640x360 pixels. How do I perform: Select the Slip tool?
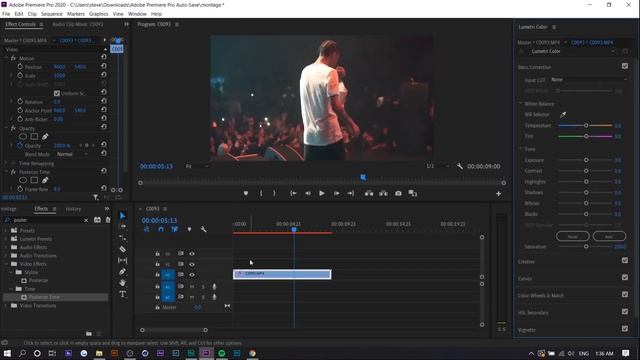point(122,260)
